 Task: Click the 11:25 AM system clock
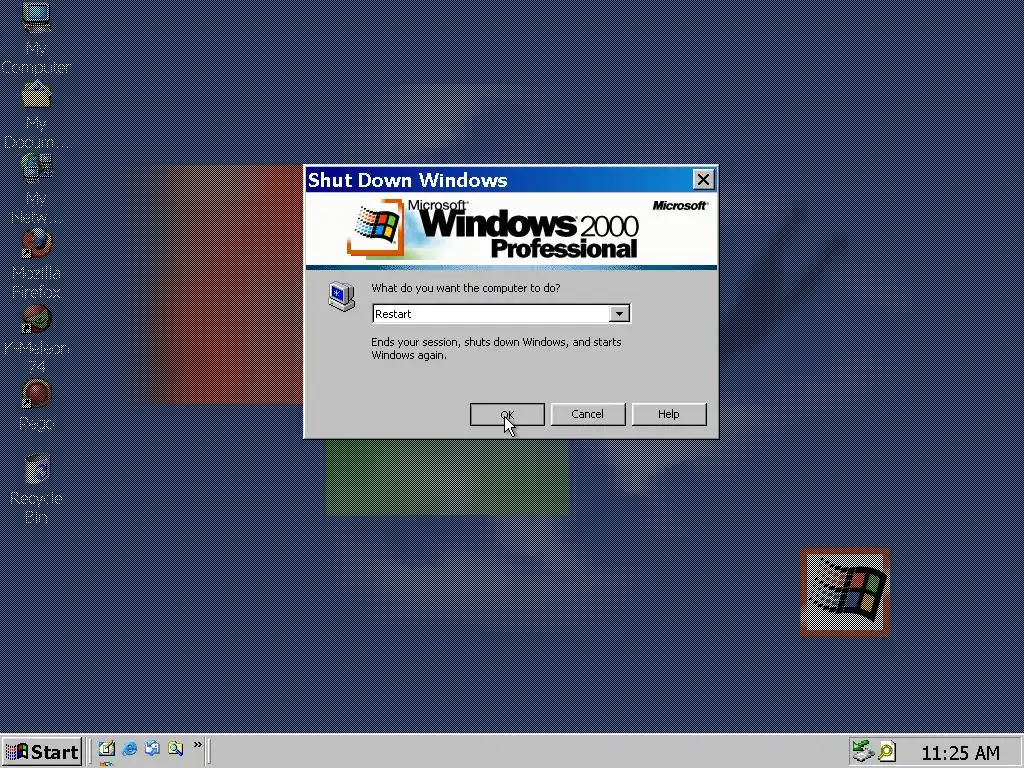pyautogui.click(x=960, y=753)
